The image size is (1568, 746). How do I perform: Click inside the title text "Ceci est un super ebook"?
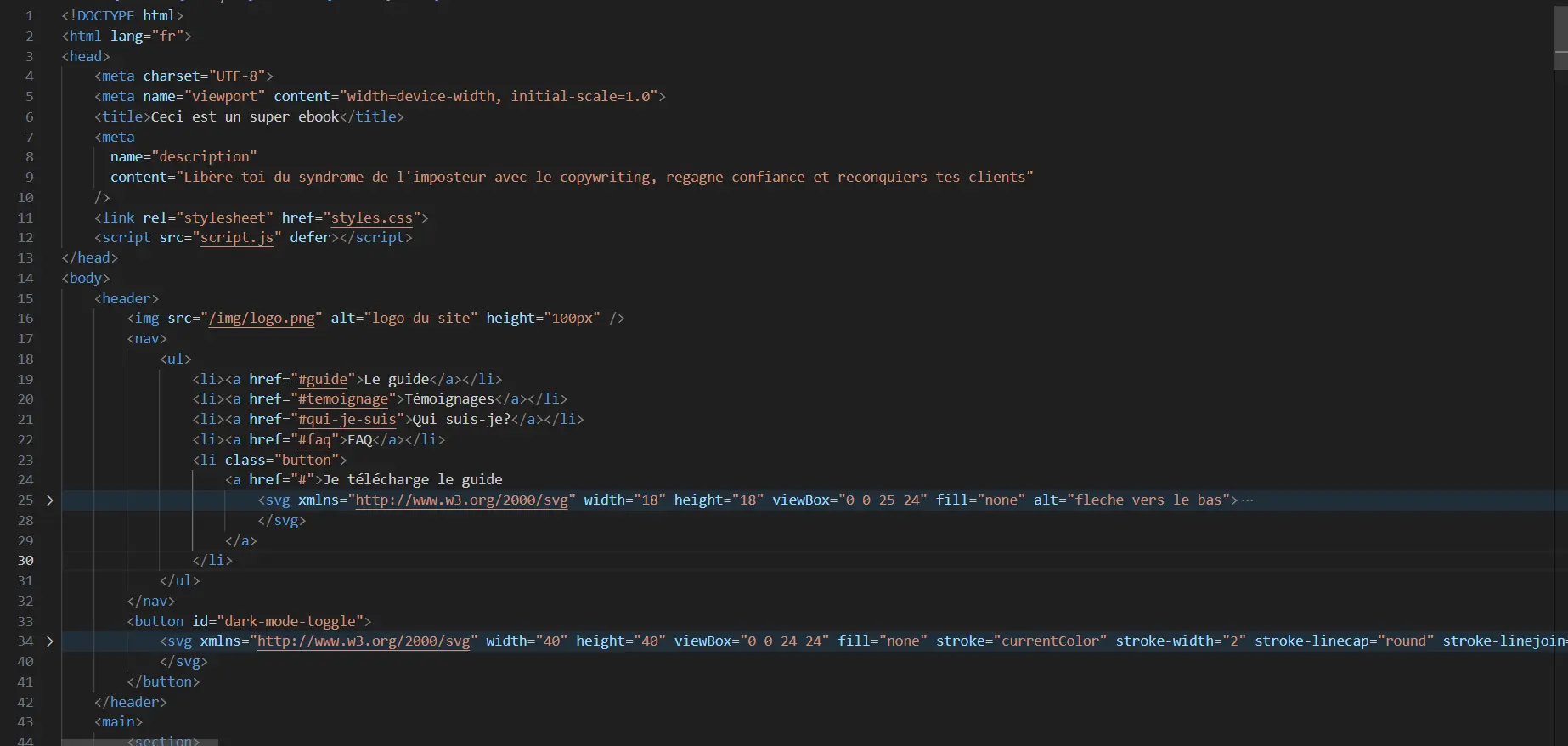click(x=245, y=117)
